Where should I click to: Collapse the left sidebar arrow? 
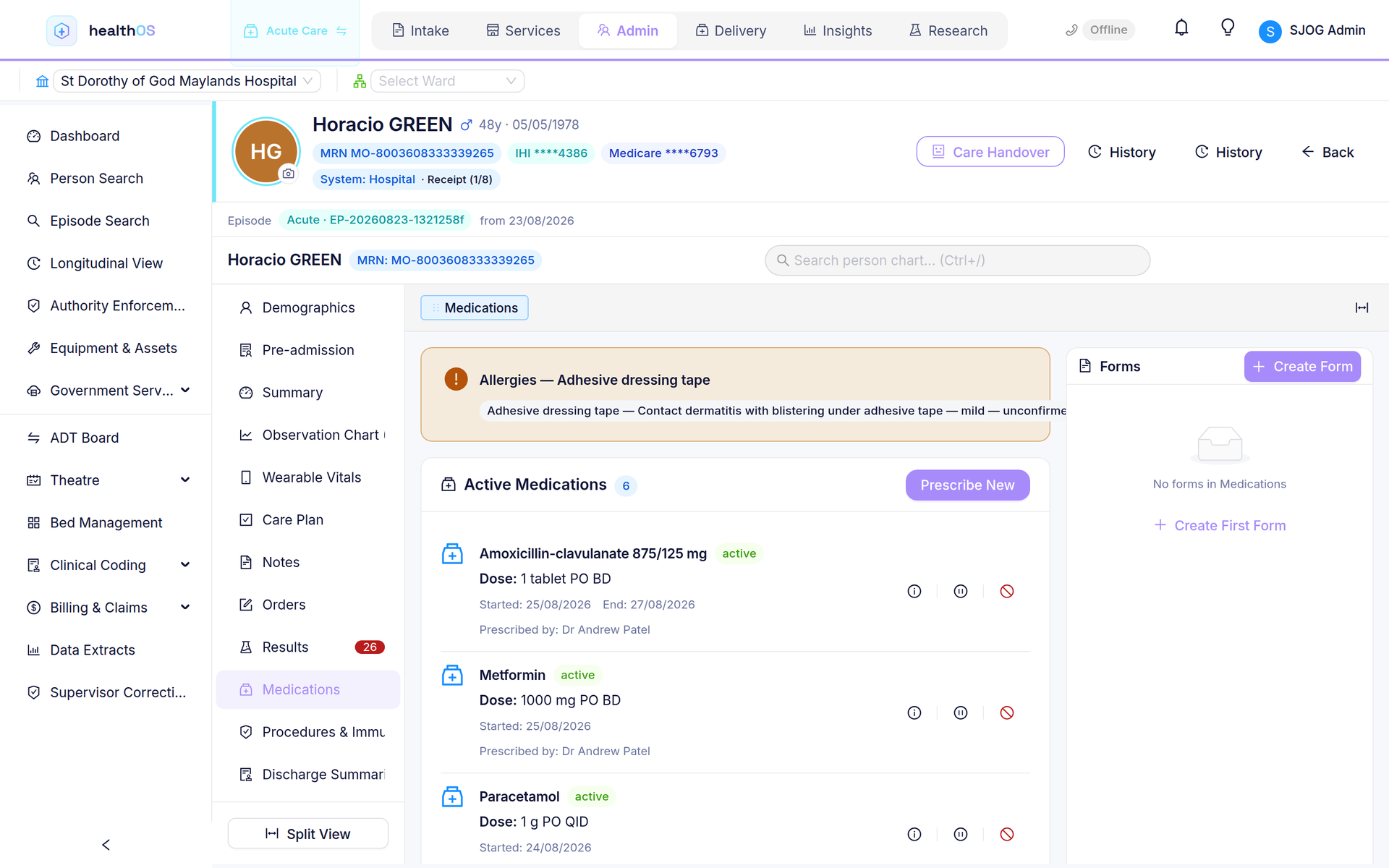coord(106,845)
